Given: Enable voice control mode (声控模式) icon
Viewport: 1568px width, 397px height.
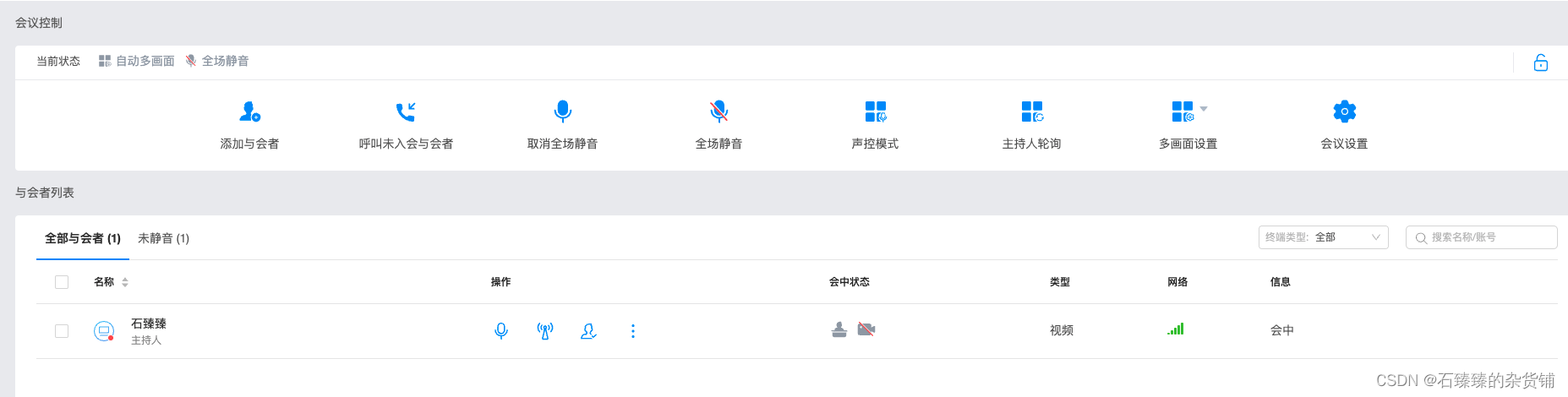Looking at the screenshot, I should (x=875, y=111).
